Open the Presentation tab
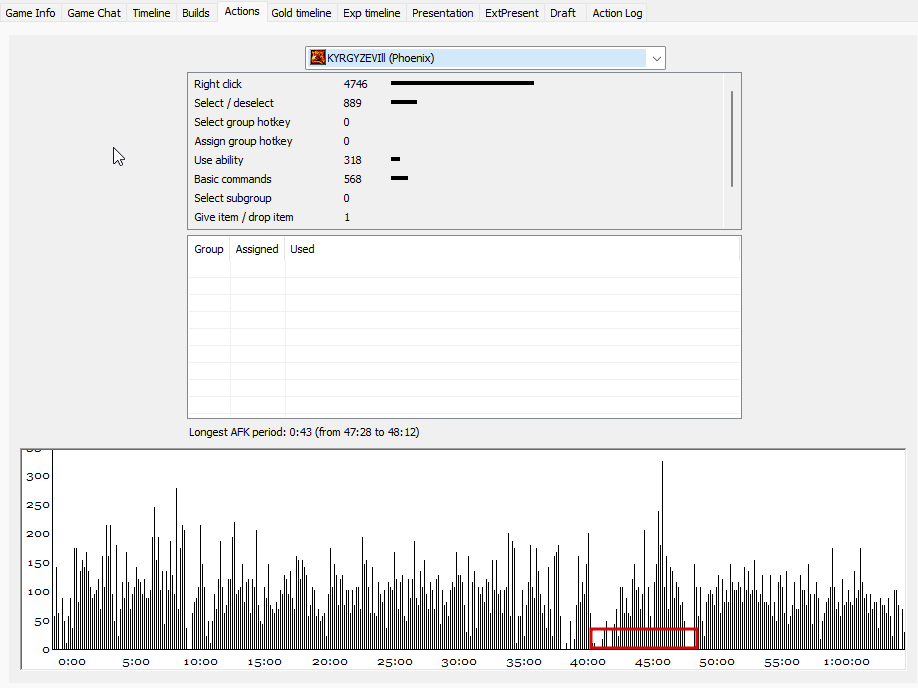The width and height of the screenshot is (918, 688). pyautogui.click(x=443, y=13)
